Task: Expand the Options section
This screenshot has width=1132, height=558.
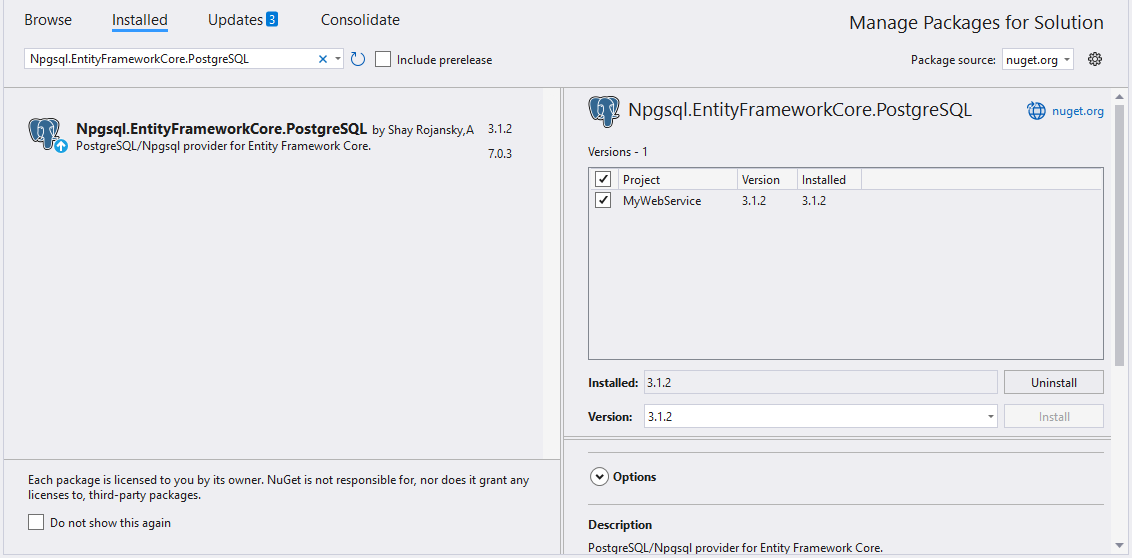Action: point(600,477)
